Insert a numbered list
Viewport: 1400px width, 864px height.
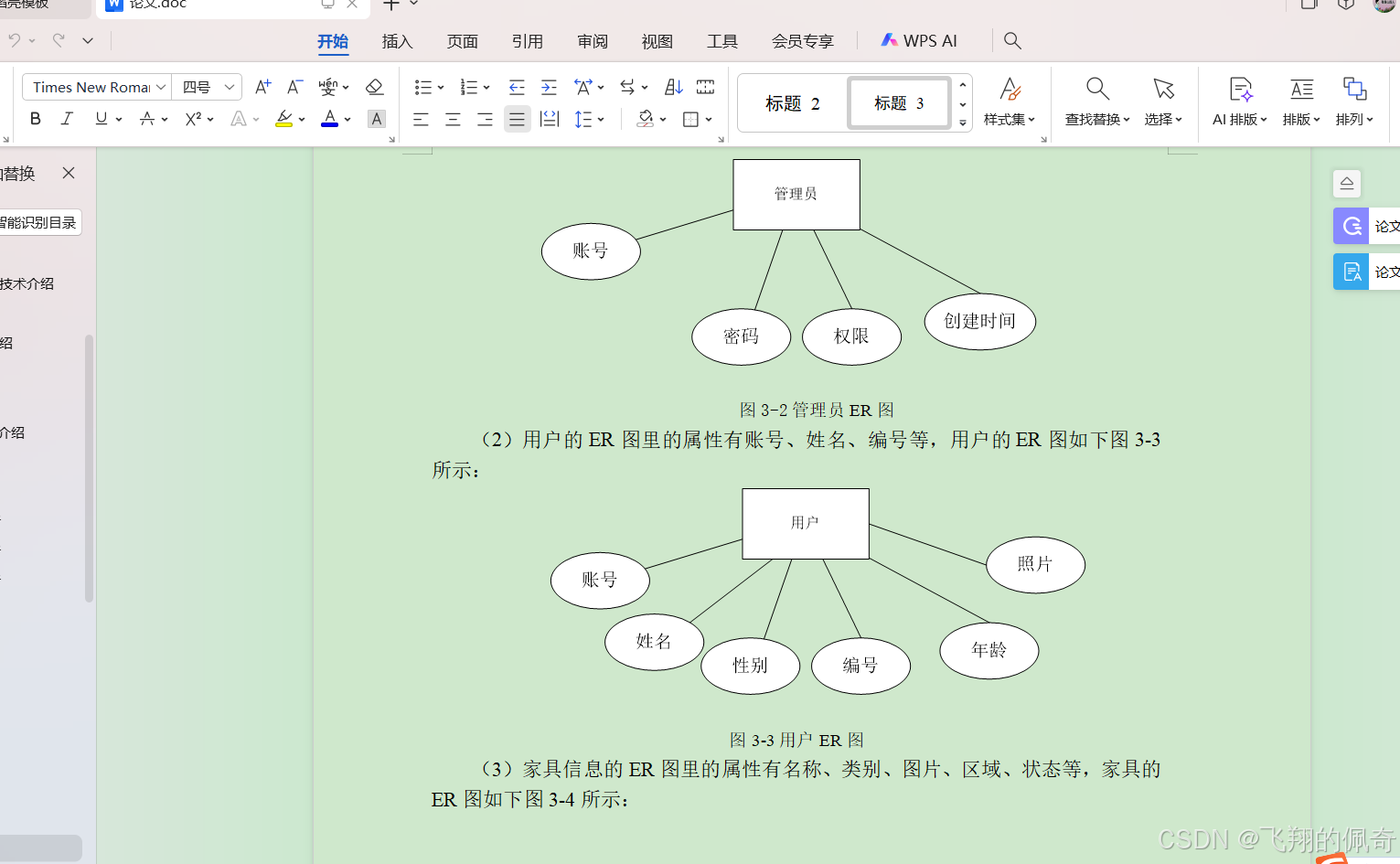point(468,87)
